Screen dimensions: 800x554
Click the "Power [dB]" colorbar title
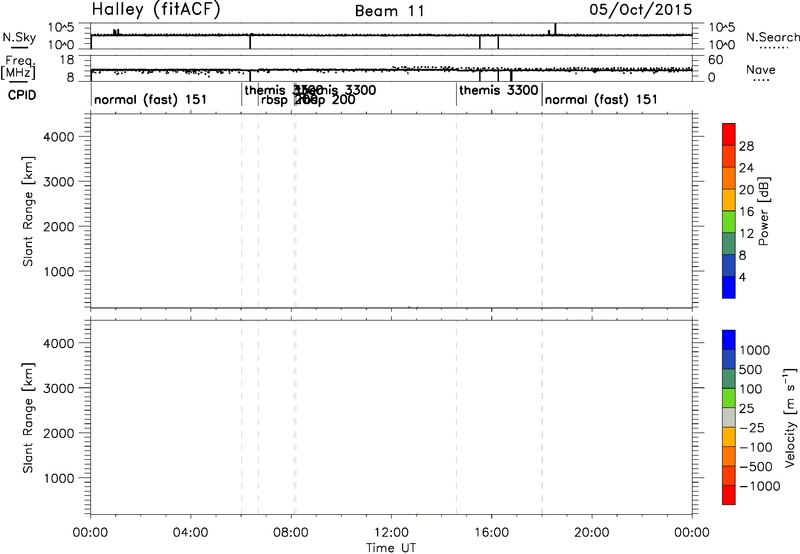(764, 211)
